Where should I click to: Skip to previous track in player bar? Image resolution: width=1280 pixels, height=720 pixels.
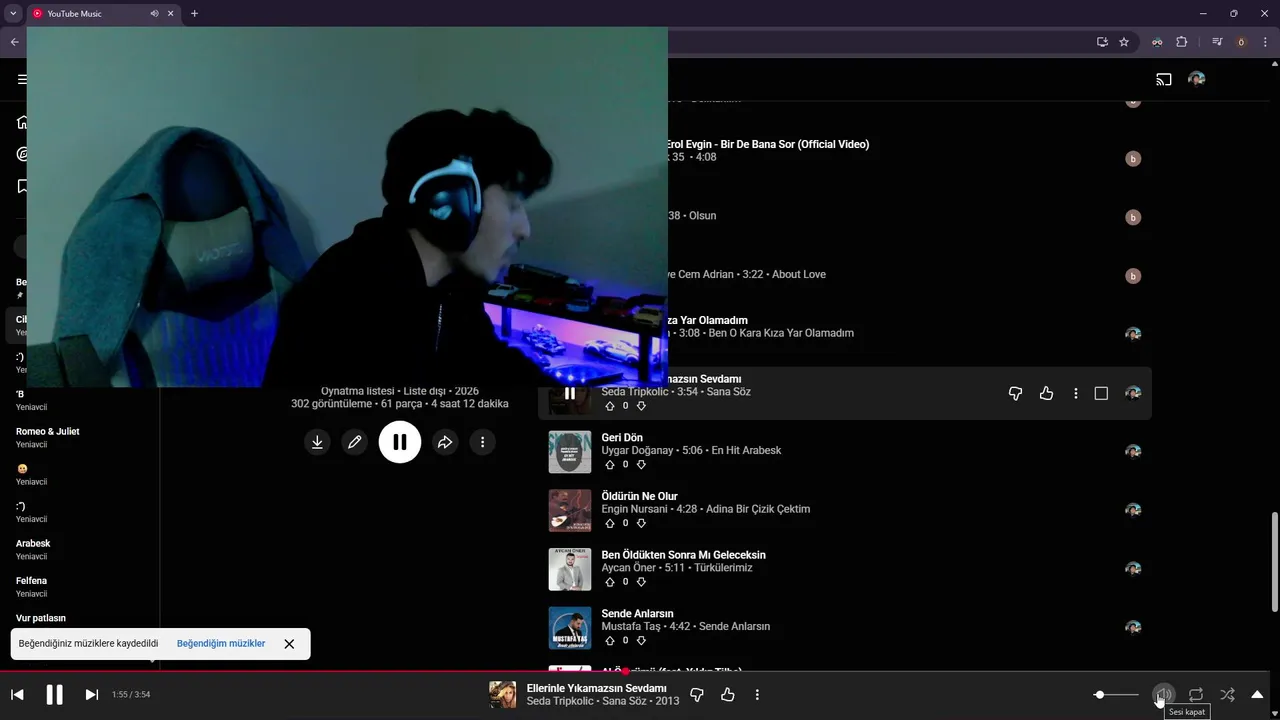pyautogui.click(x=17, y=695)
